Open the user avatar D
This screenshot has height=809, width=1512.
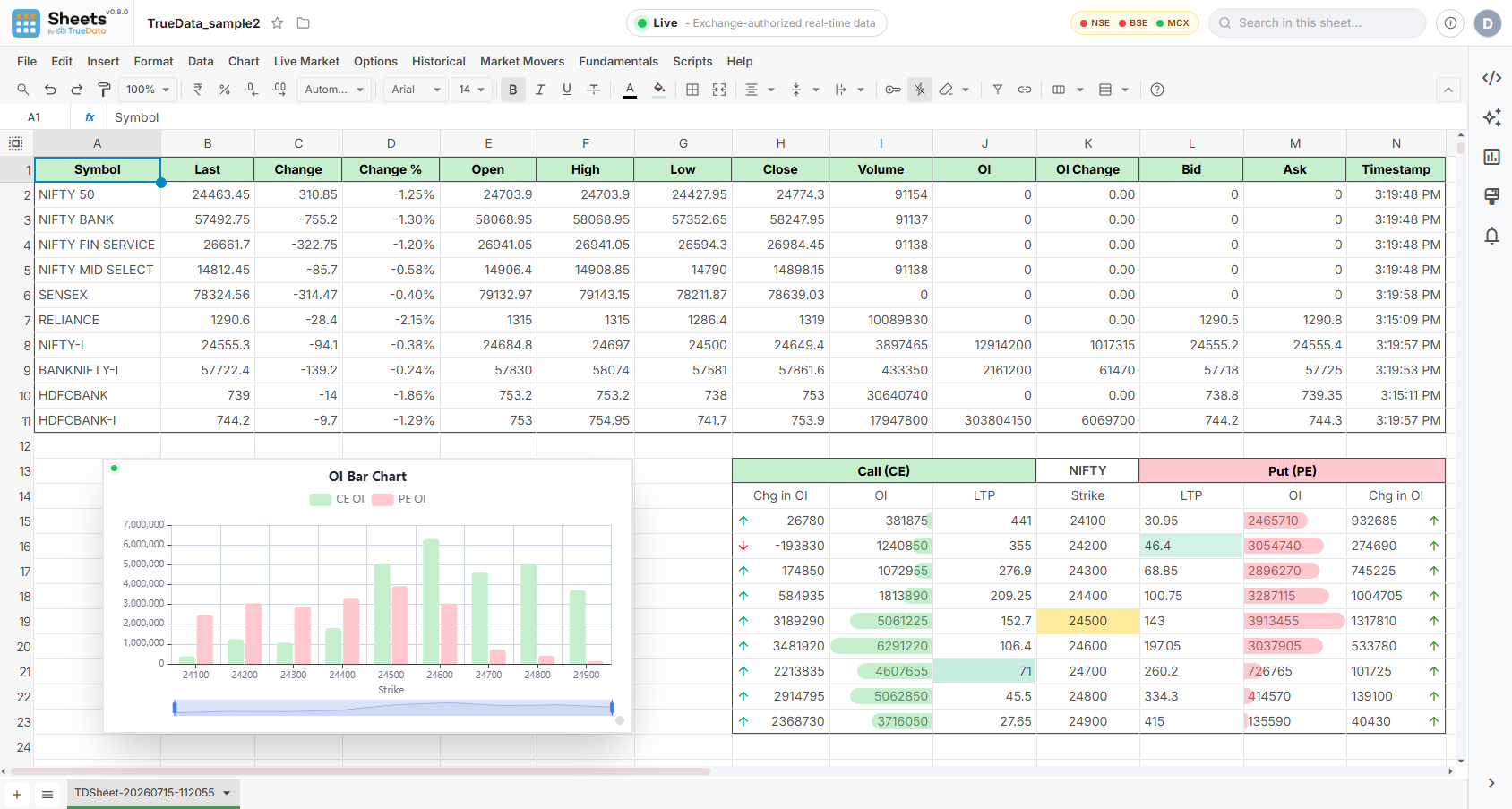[x=1488, y=23]
